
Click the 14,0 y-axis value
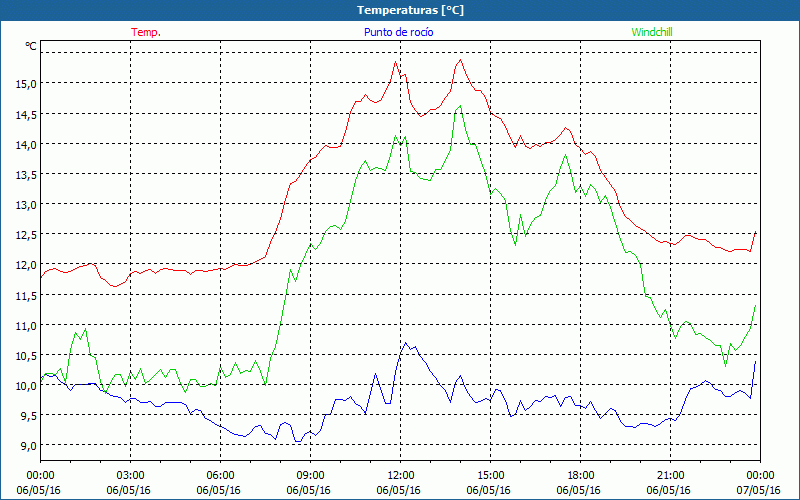pos(27,144)
